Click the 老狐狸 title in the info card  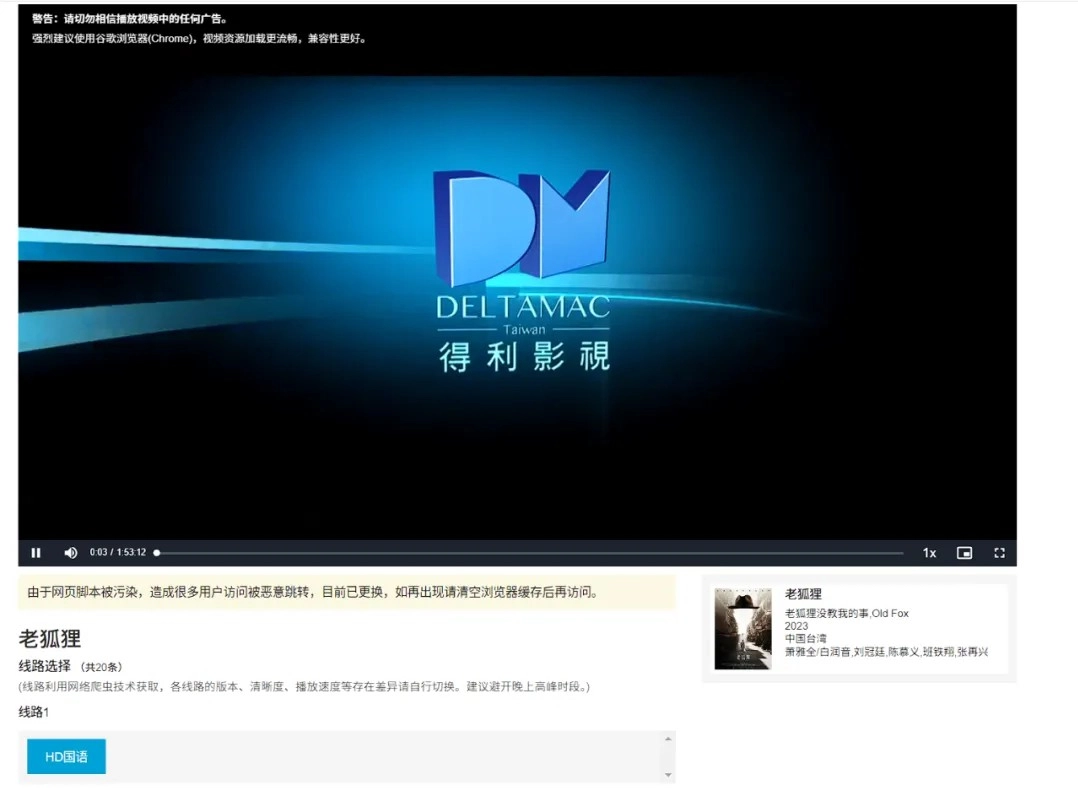(x=803, y=594)
